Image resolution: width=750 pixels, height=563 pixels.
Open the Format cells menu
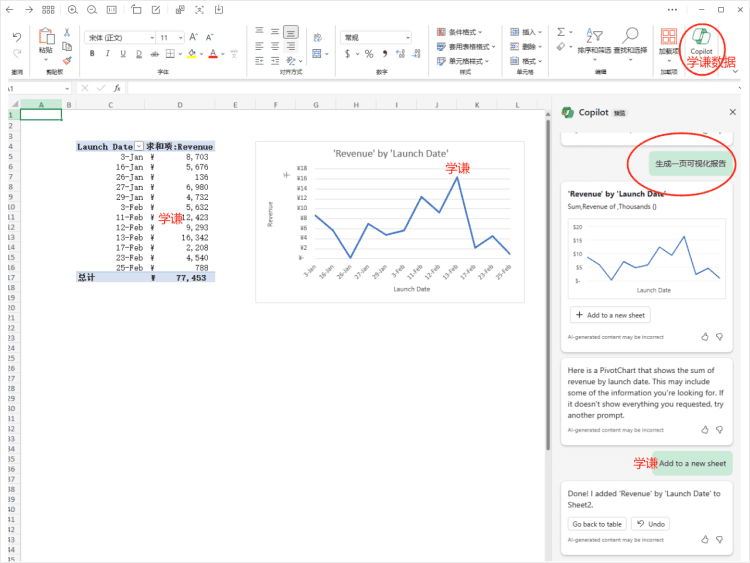[x=526, y=61]
